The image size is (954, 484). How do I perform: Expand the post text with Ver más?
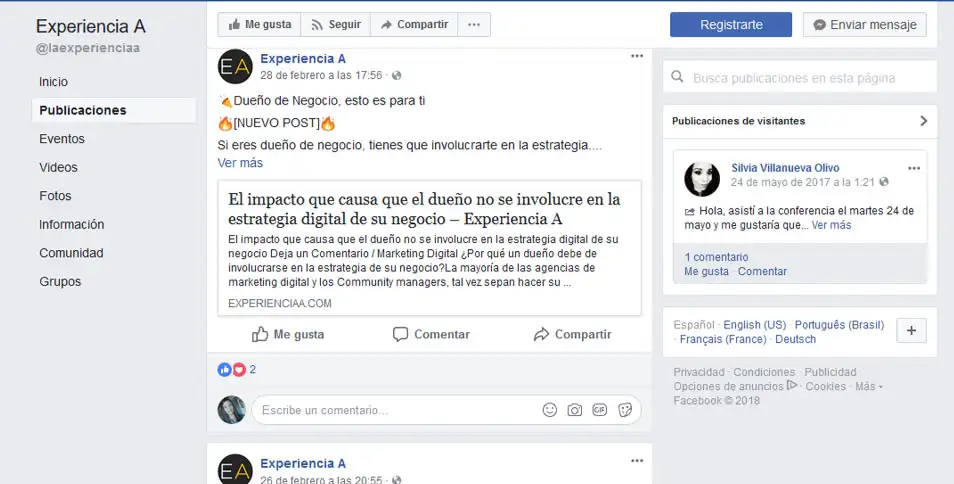click(x=240, y=163)
